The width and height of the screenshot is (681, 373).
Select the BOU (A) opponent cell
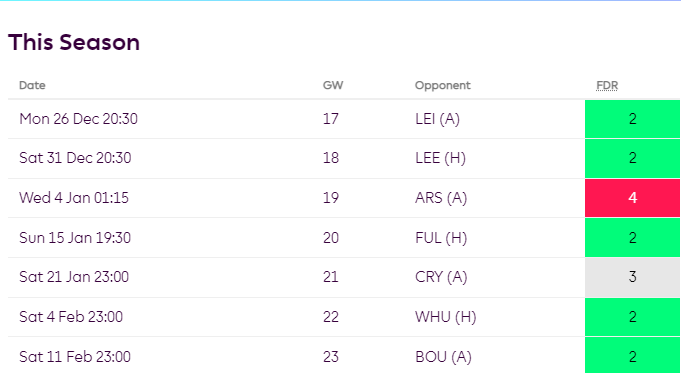[443, 356]
